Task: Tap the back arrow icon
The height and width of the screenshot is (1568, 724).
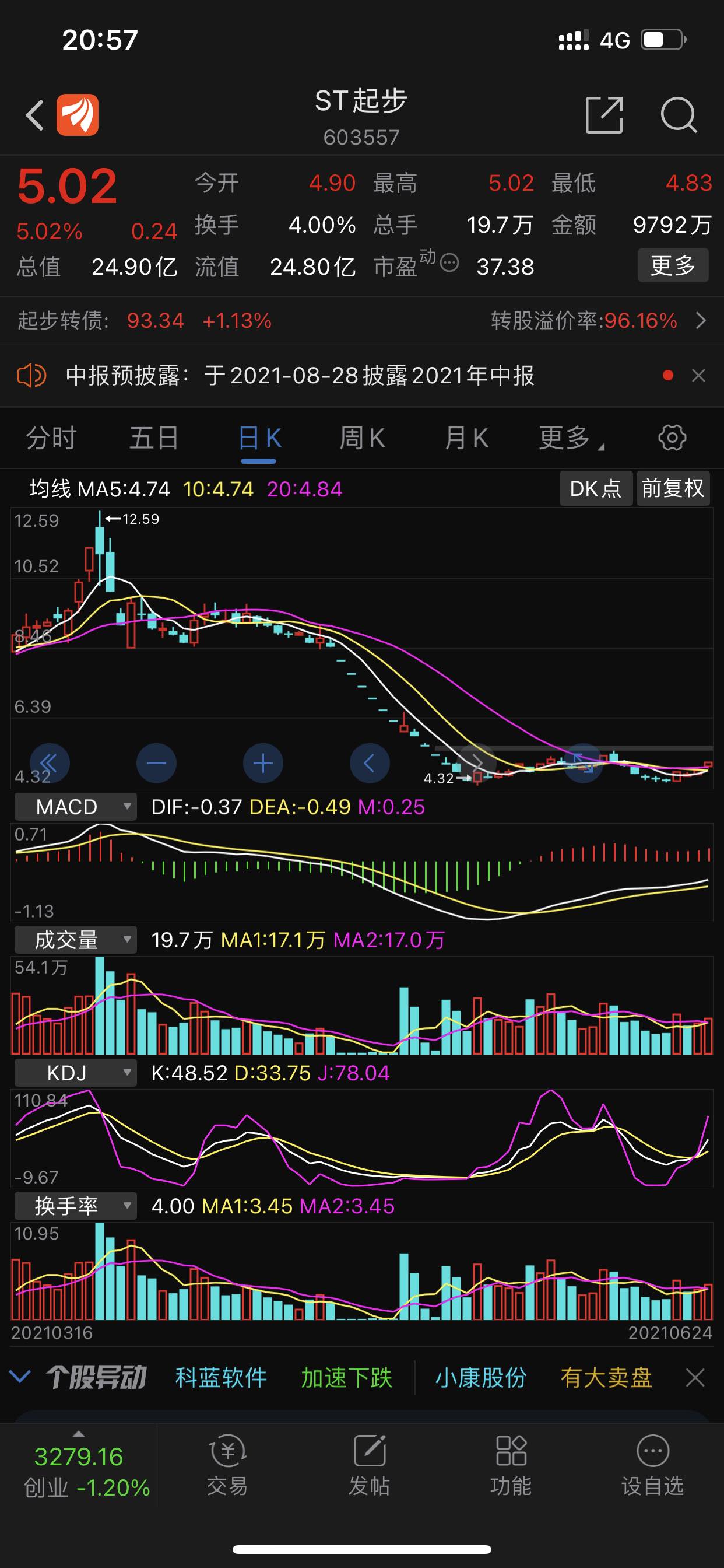Action: (x=36, y=115)
